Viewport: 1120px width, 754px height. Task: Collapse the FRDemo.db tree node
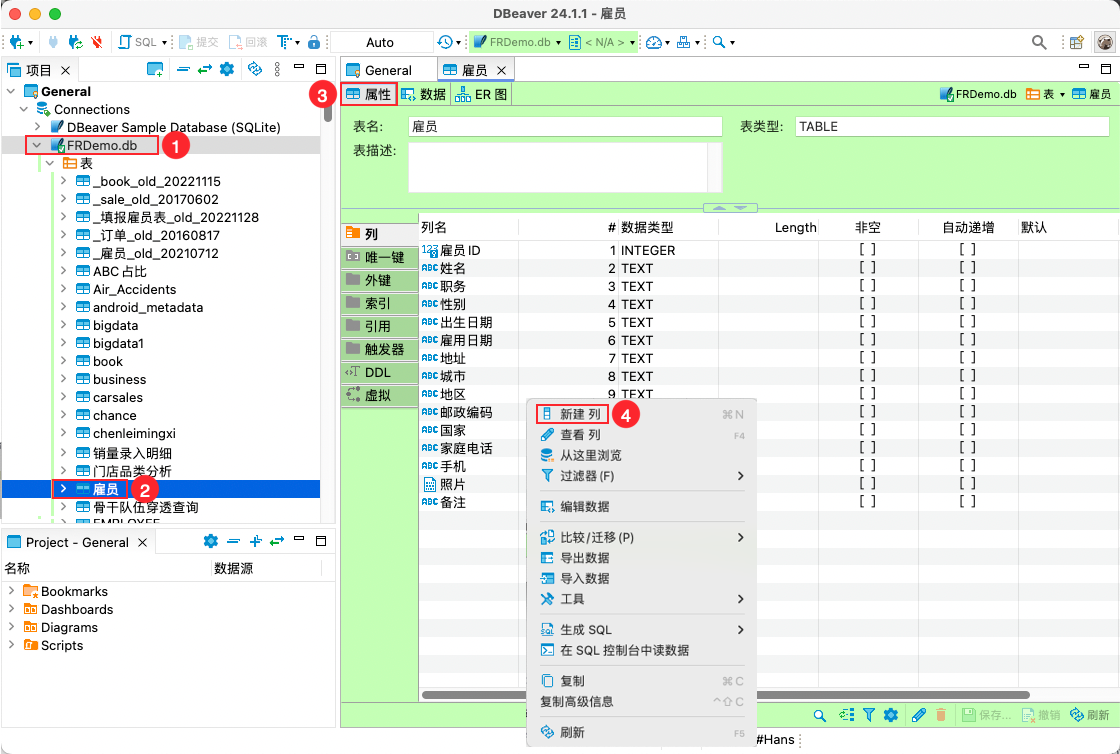(36, 145)
